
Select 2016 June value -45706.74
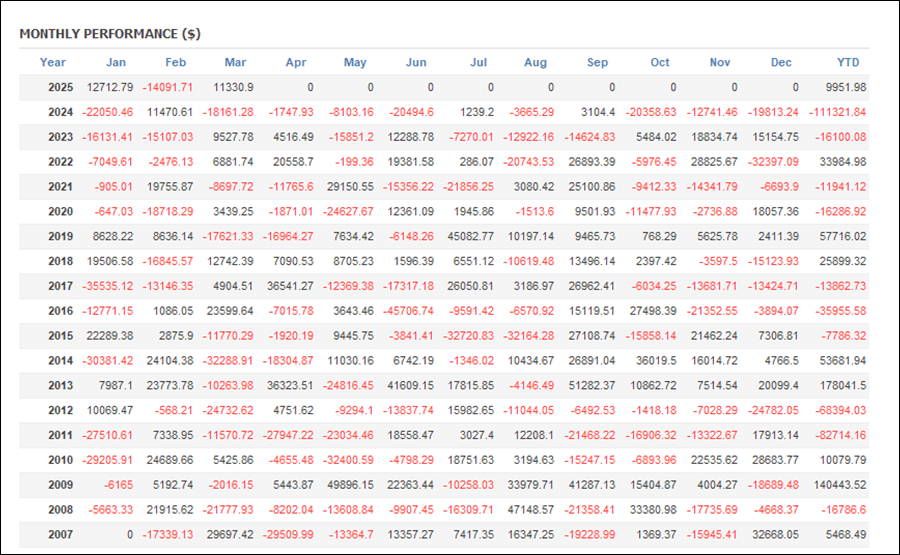tap(409, 311)
